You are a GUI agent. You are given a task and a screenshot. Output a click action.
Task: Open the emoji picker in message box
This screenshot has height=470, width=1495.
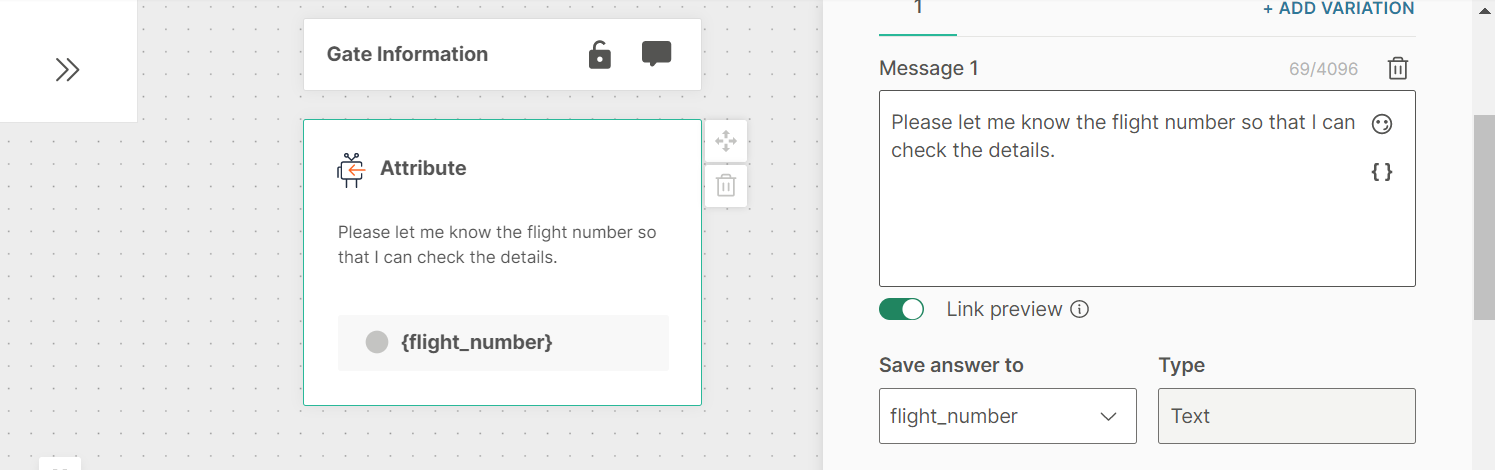coord(1382,124)
